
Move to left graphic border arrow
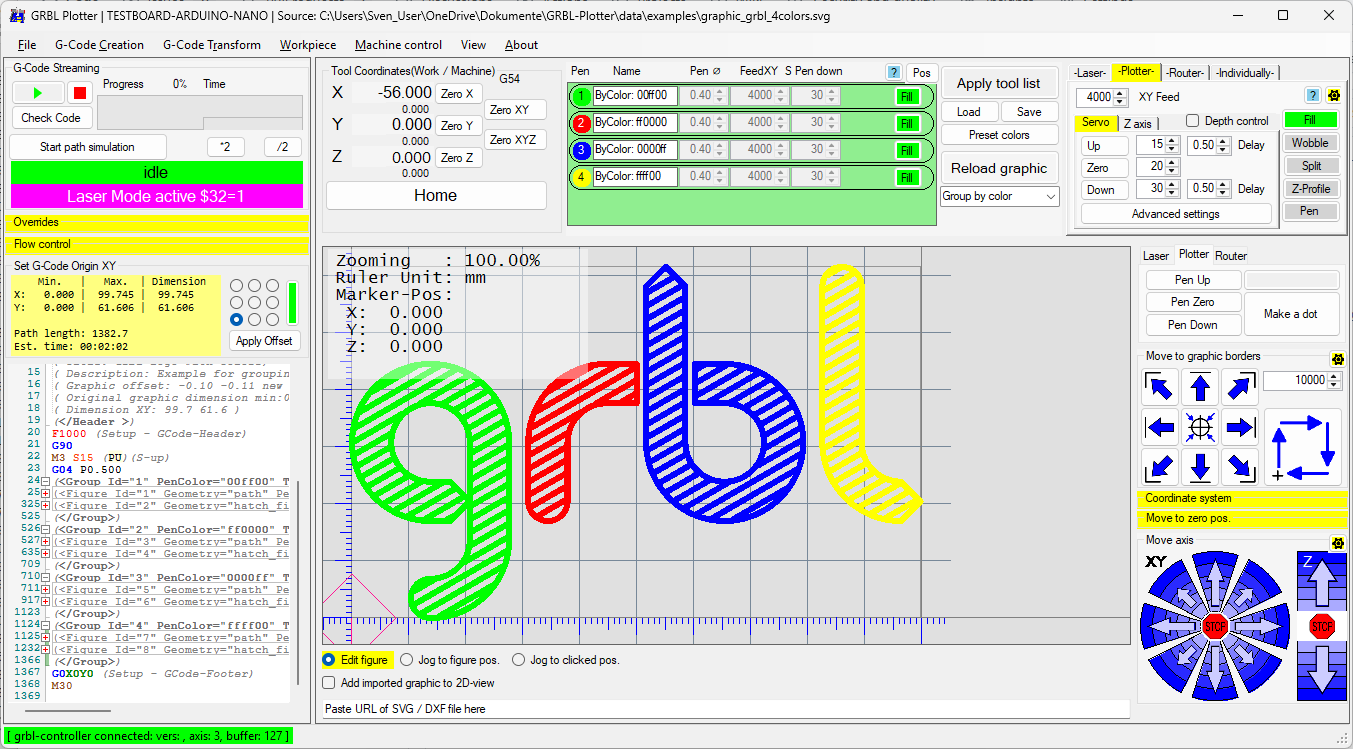click(x=1160, y=428)
